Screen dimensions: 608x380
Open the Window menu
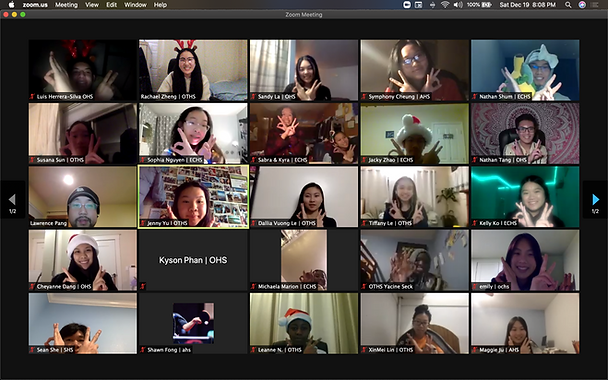pyautogui.click(x=135, y=5)
